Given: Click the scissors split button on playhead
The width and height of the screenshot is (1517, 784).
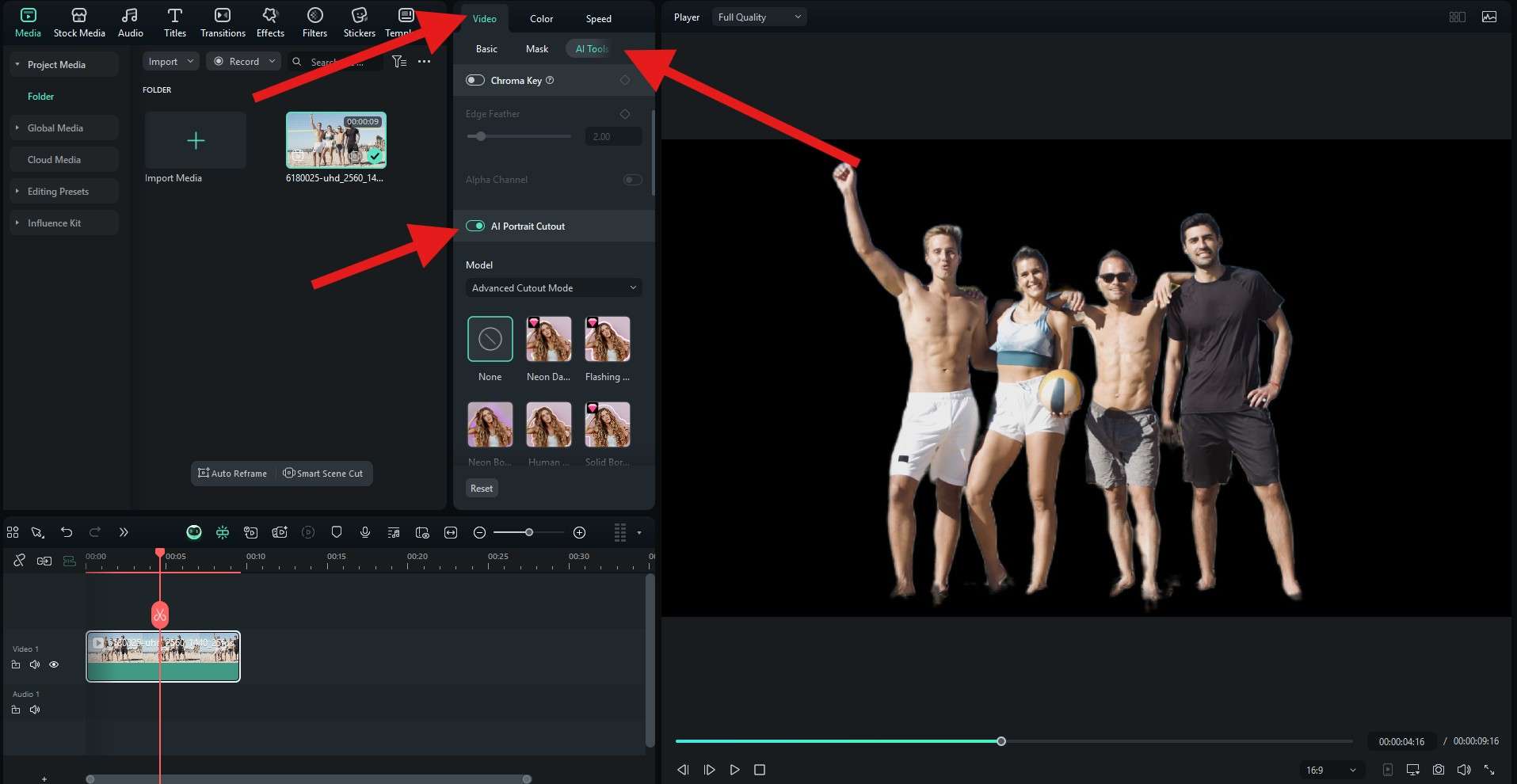Looking at the screenshot, I should point(160,615).
